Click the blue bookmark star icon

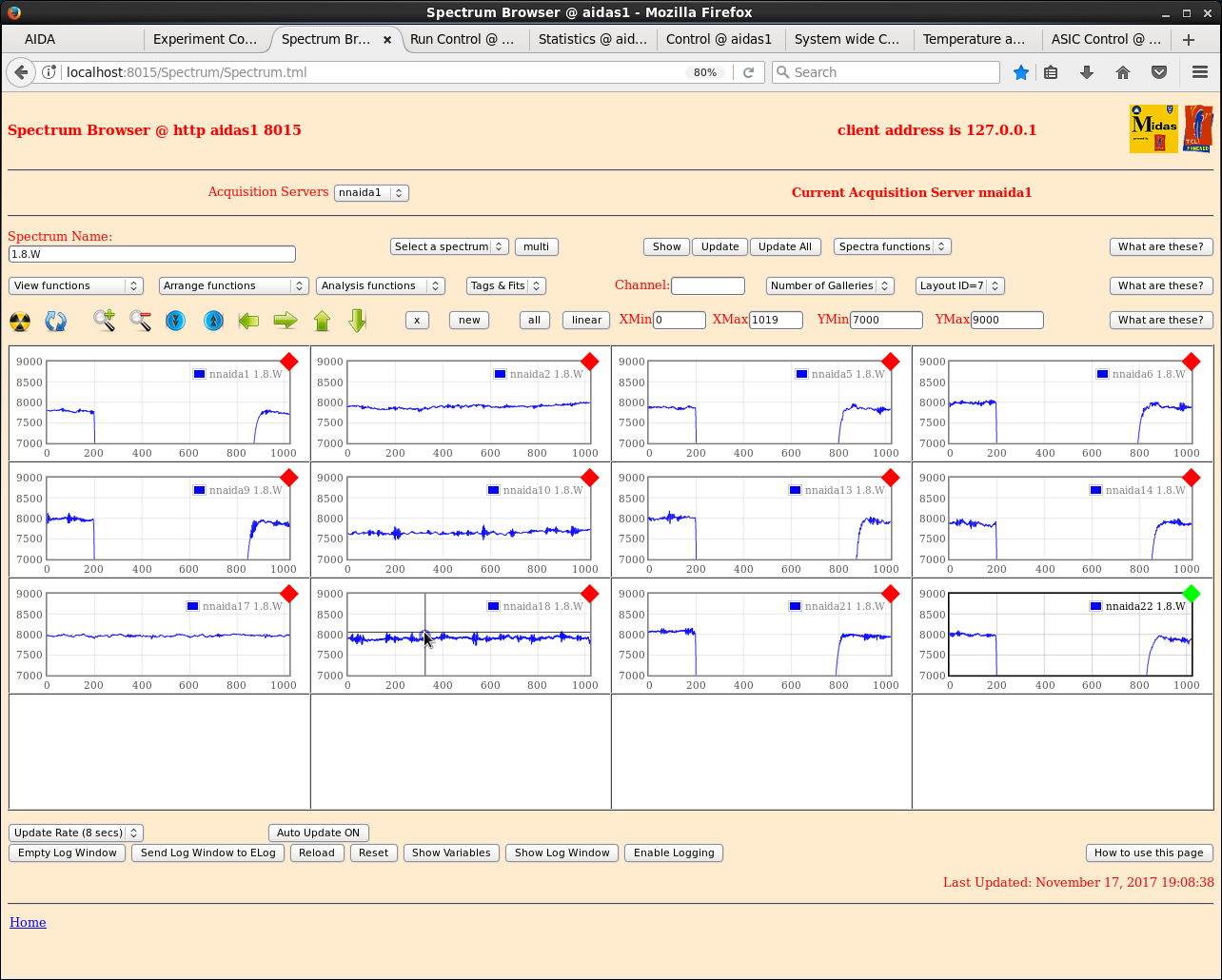pyautogui.click(x=1021, y=72)
